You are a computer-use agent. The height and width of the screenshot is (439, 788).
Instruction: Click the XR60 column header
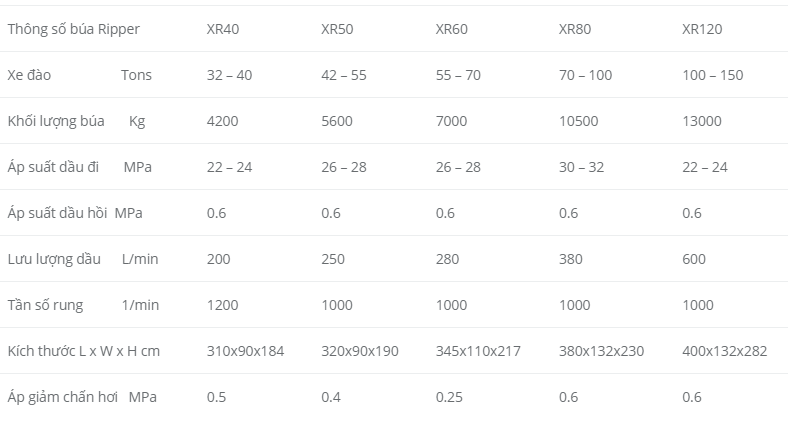pos(452,29)
